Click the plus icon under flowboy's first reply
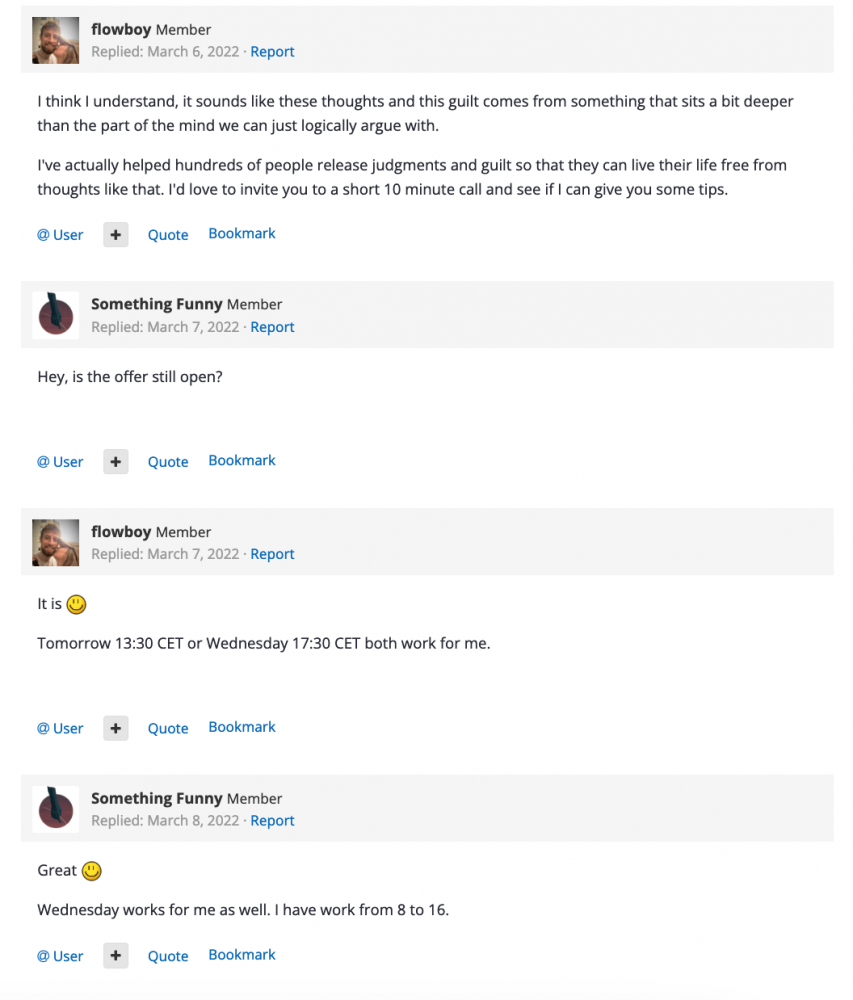This screenshot has height=1000, width=853. [116, 235]
